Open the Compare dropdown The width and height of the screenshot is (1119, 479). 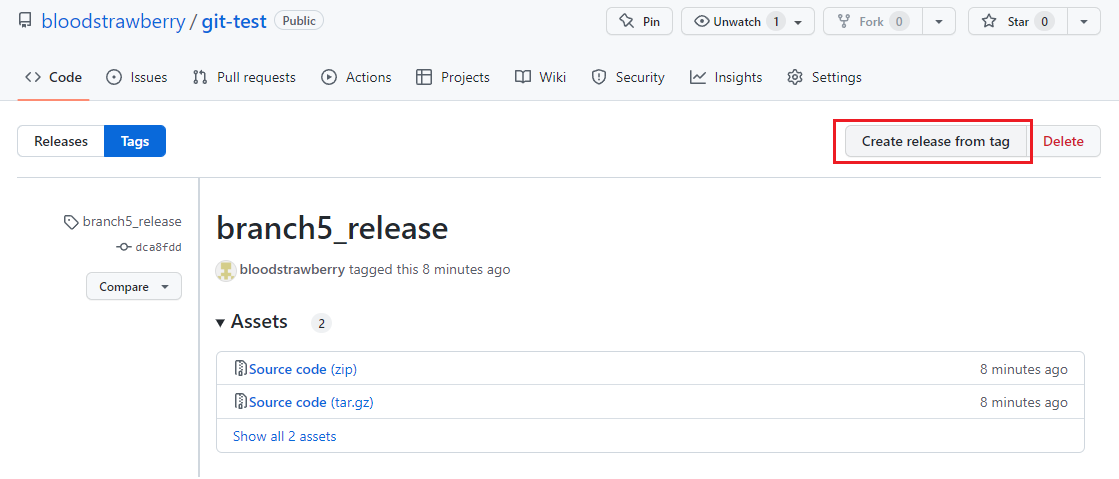coord(134,287)
